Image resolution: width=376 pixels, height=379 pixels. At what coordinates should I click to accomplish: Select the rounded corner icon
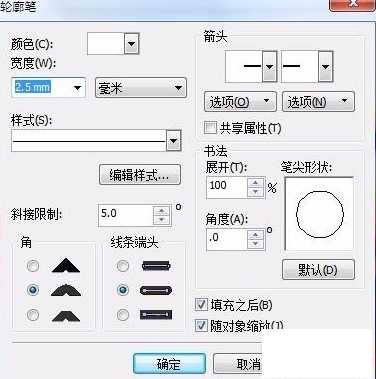tap(66, 290)
